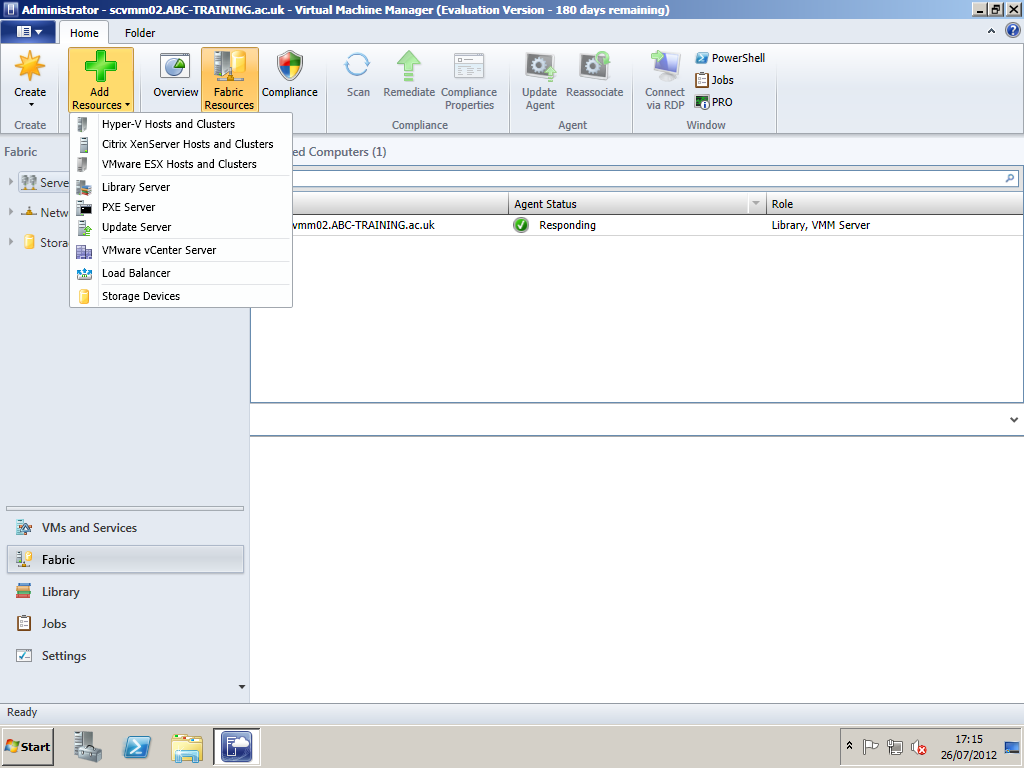Click the muted volume tray icon

(x=919, y=746)
